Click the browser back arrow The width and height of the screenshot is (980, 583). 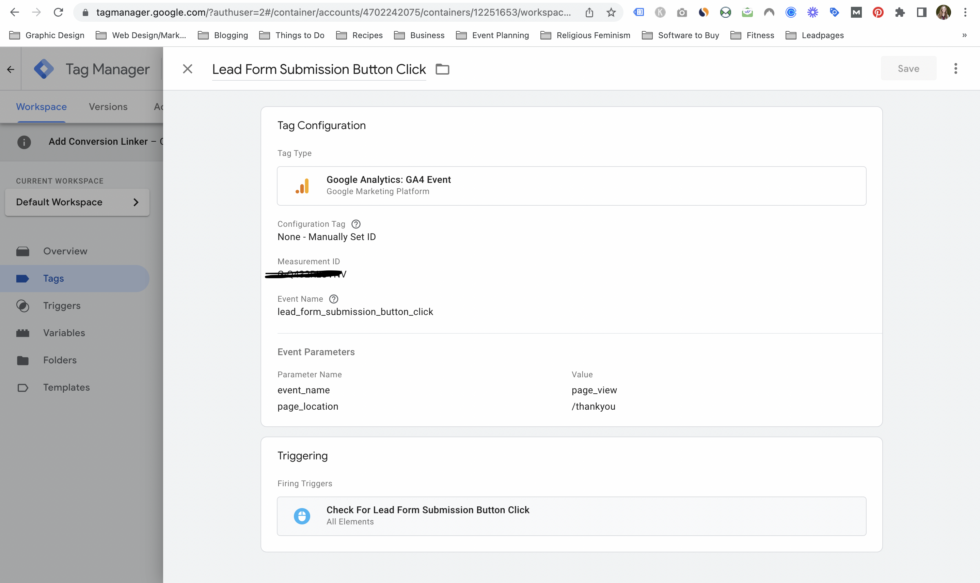pyautogui.click(x=14, y=12)
